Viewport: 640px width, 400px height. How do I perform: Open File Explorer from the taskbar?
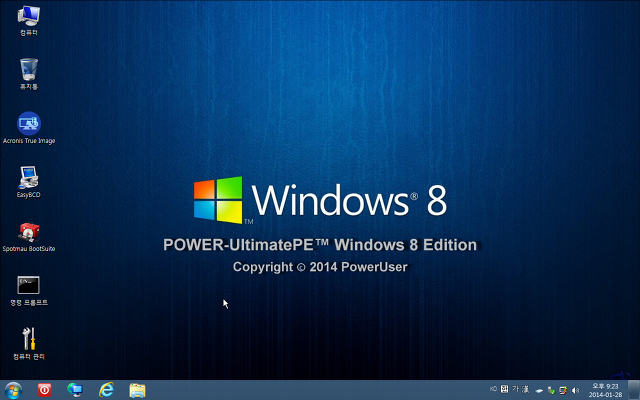[x=138, y=390]
